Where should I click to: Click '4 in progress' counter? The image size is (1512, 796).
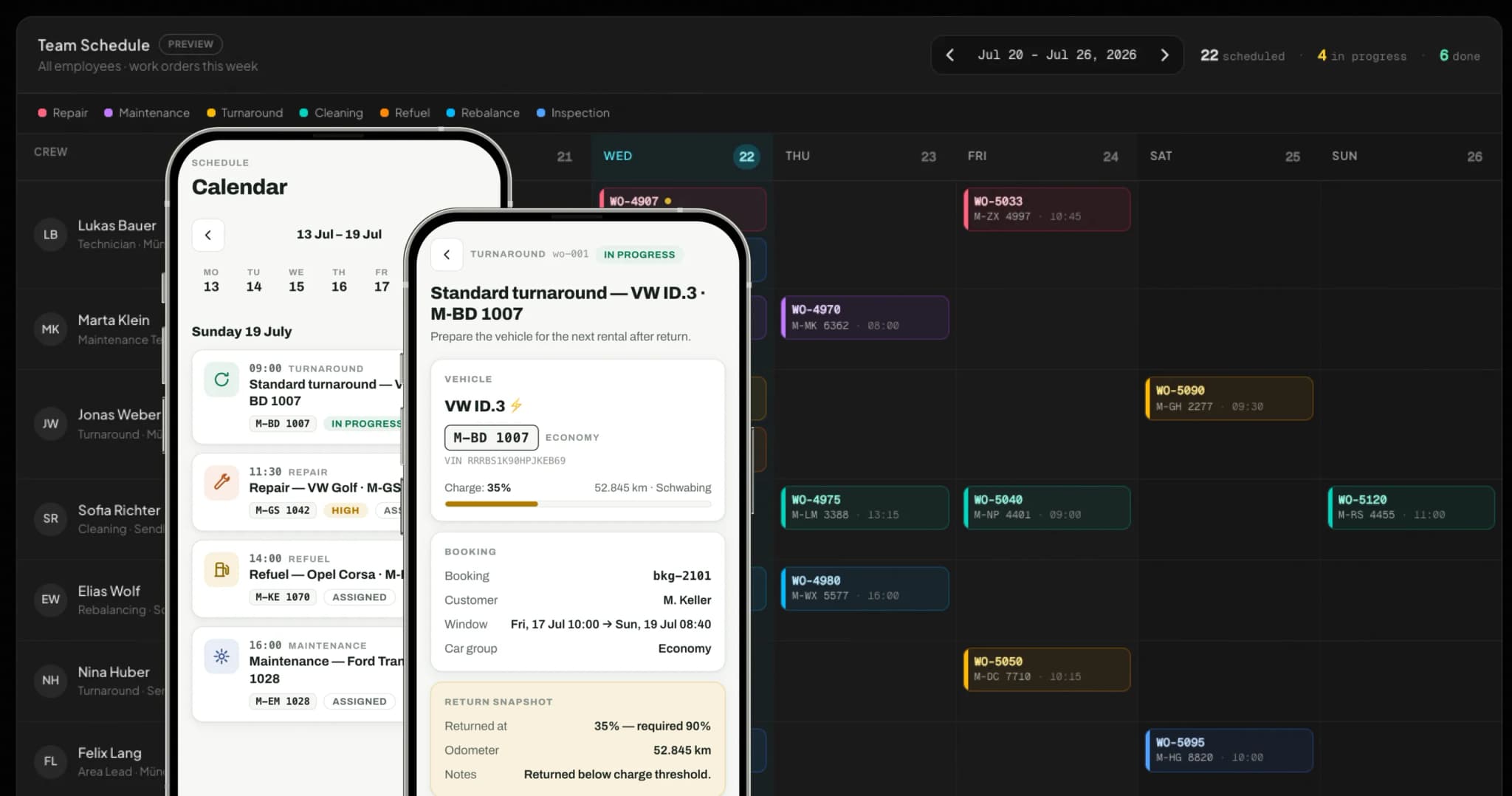click(1362, 56)
